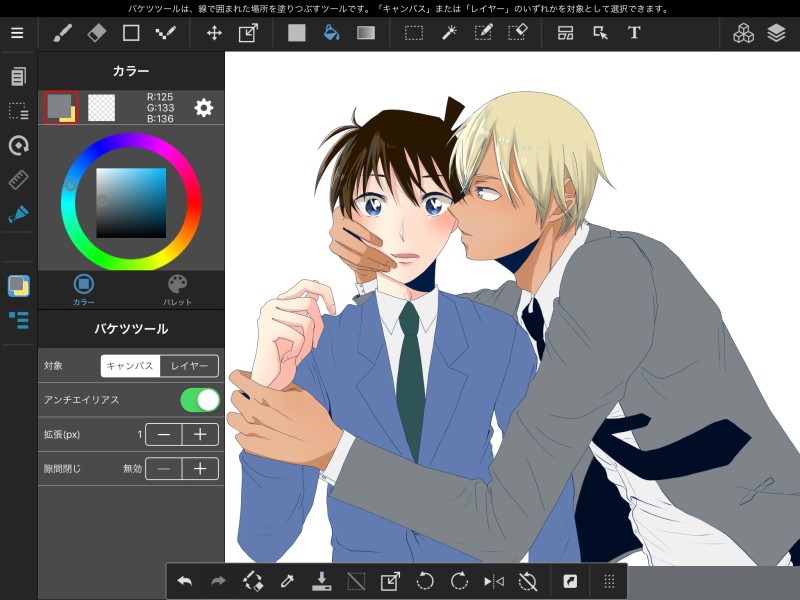Screen dimensions: 800x600
Task: Select the panel Divide tool
Action: (565, 33)
